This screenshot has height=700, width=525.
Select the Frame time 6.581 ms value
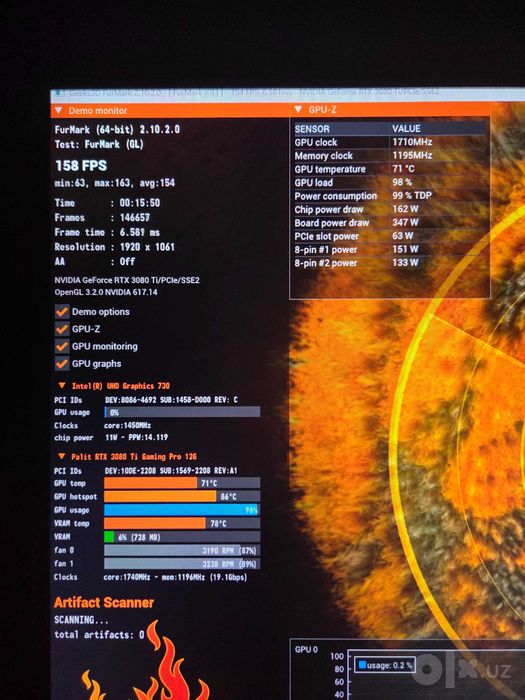click(140, 232)
